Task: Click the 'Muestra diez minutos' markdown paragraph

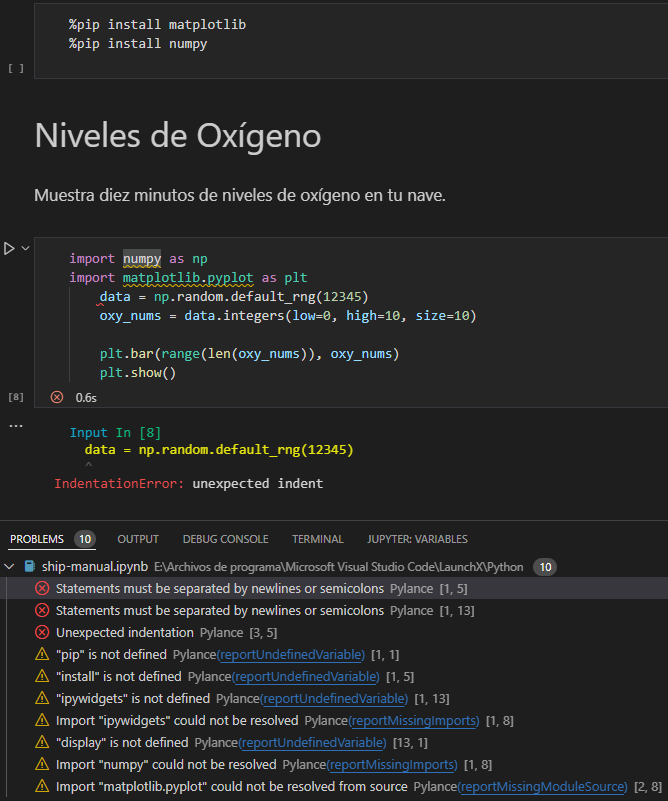Action: pos(240,195)
